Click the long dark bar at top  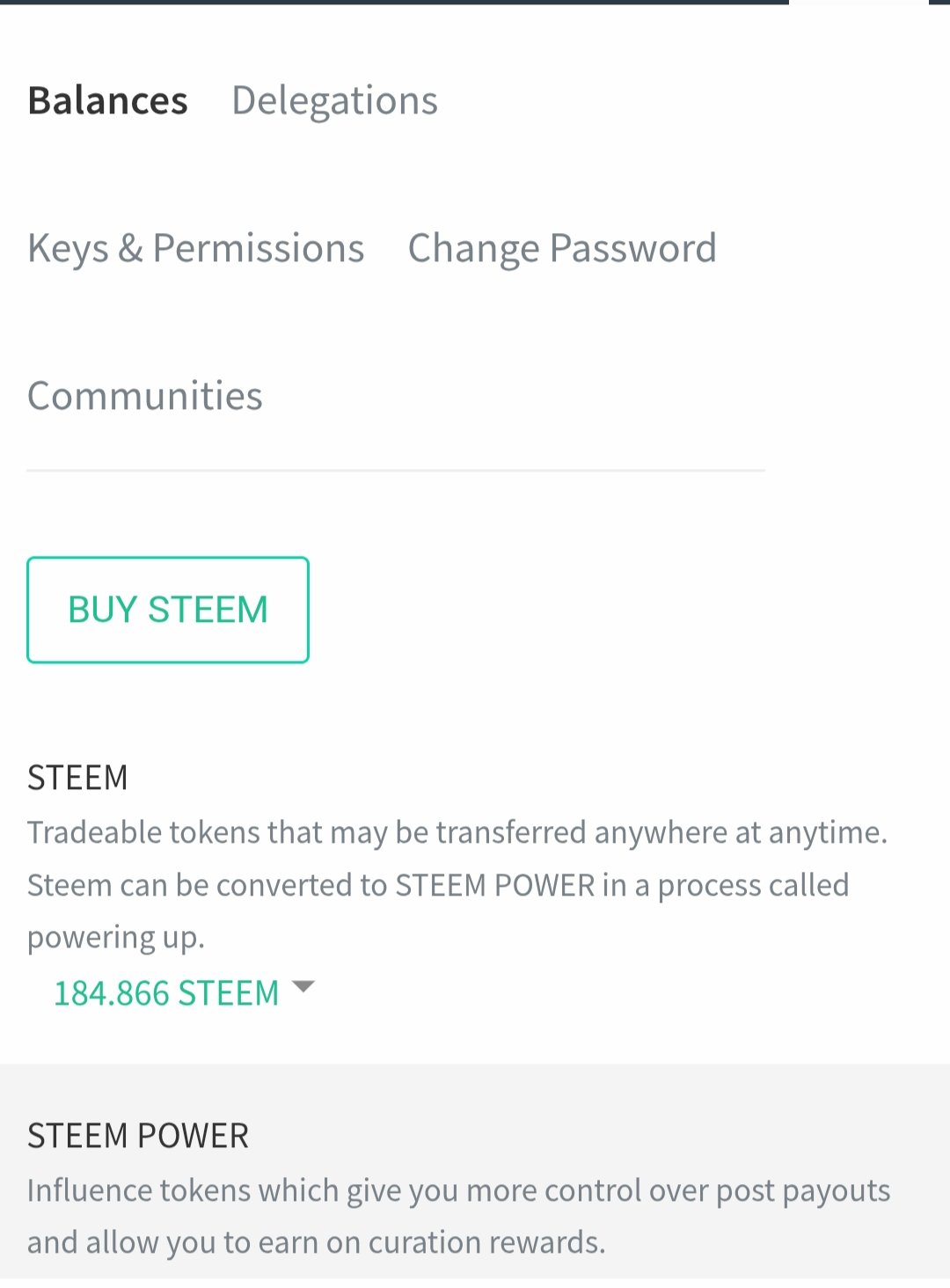click(394, 2)
